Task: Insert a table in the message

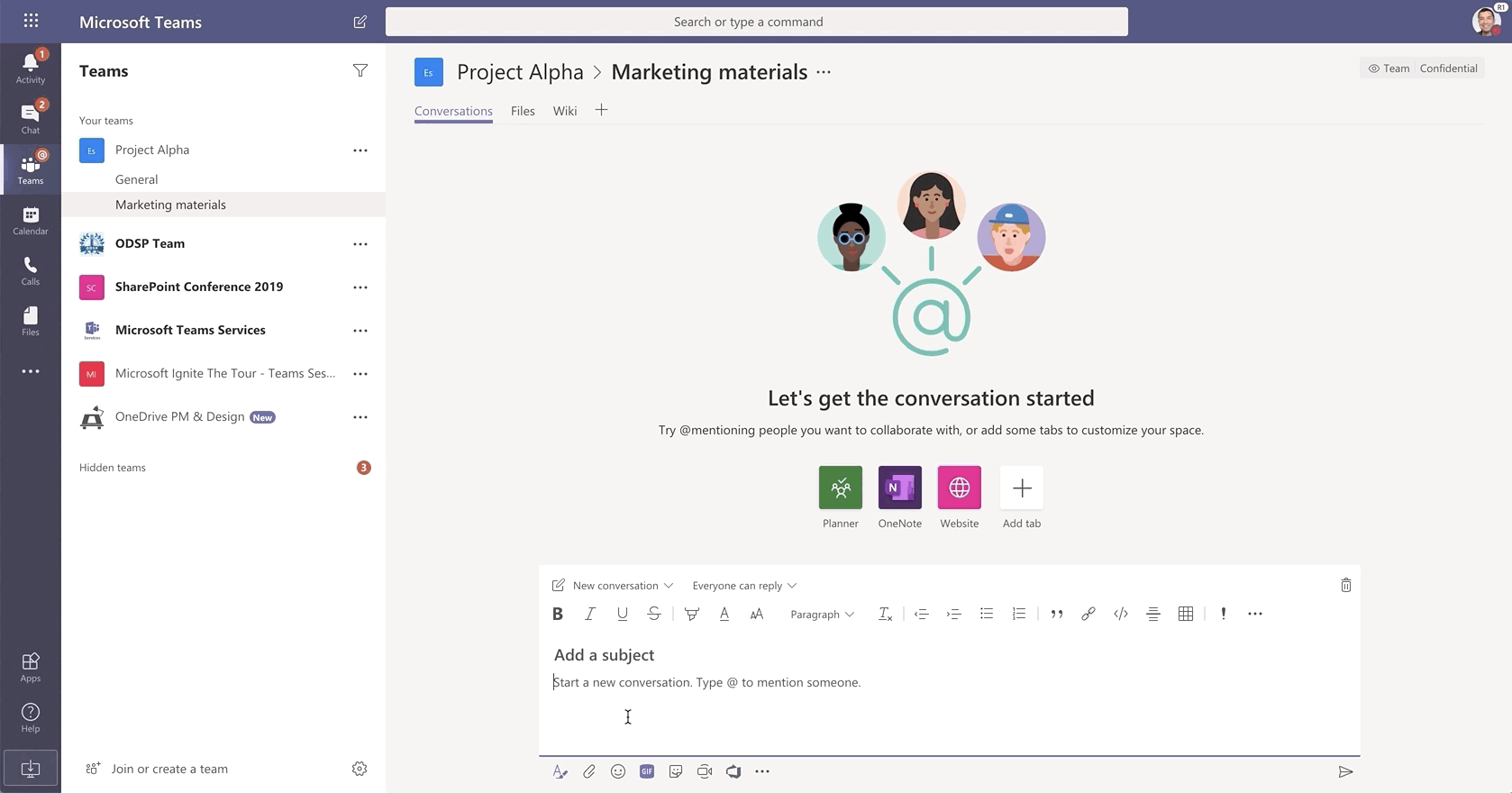Action: tap(1186, 614)
